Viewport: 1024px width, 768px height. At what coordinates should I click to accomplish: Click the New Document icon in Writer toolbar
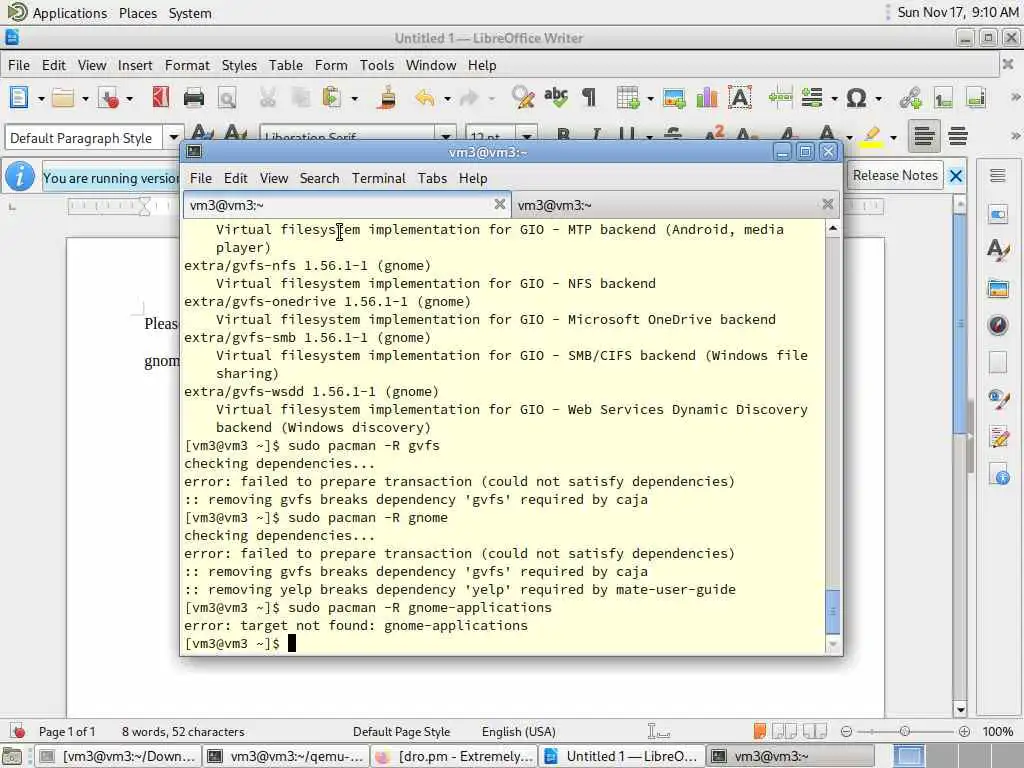19,98
